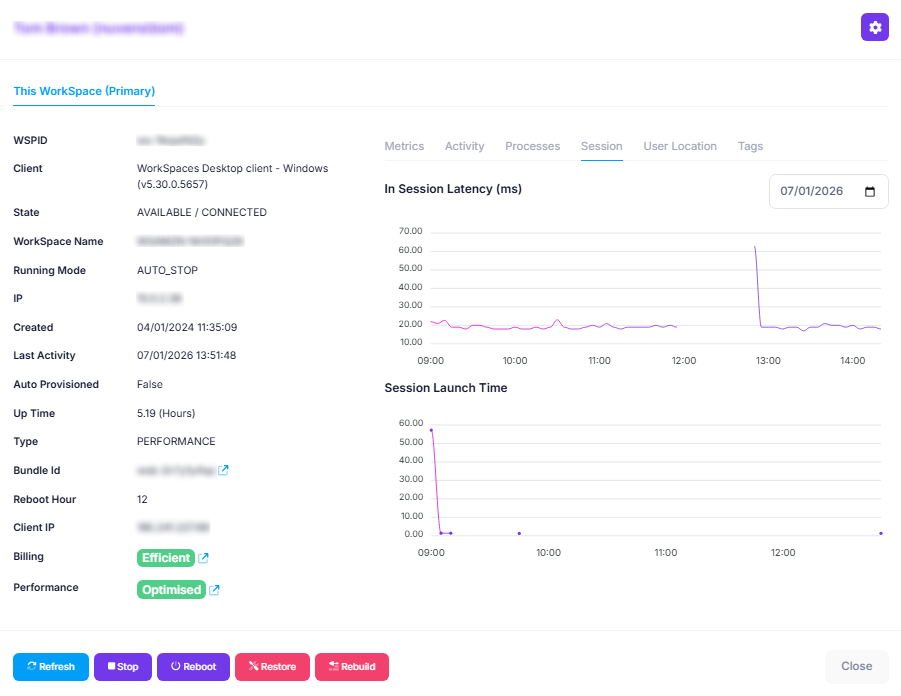Switch to the Metrics tab
The height and width of the screenshot is (696, 901).
[x=404, y=146]
